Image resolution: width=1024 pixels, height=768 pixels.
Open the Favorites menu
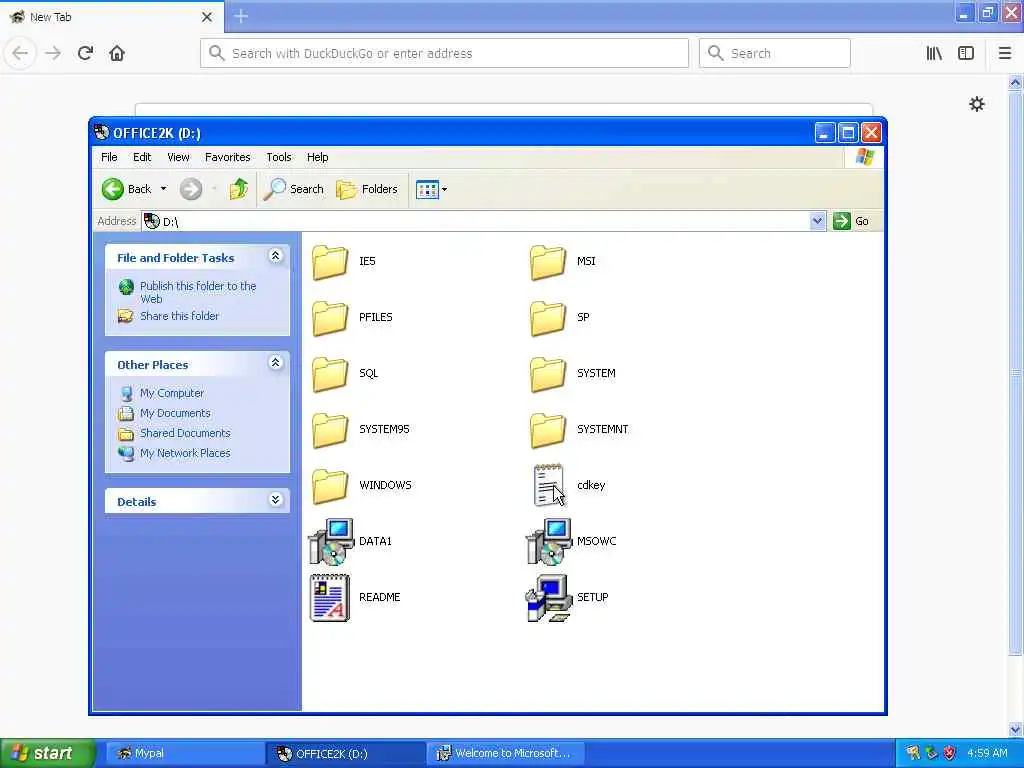[x=227, y=157]
